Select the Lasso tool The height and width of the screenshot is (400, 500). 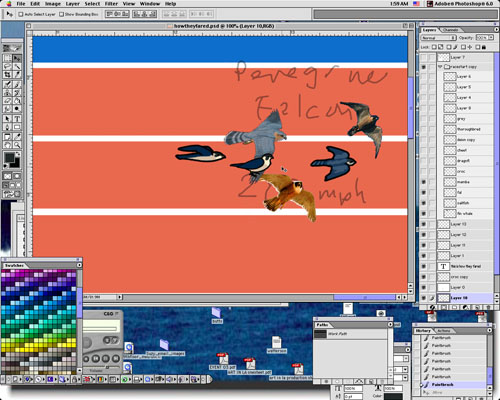point(7,66)
